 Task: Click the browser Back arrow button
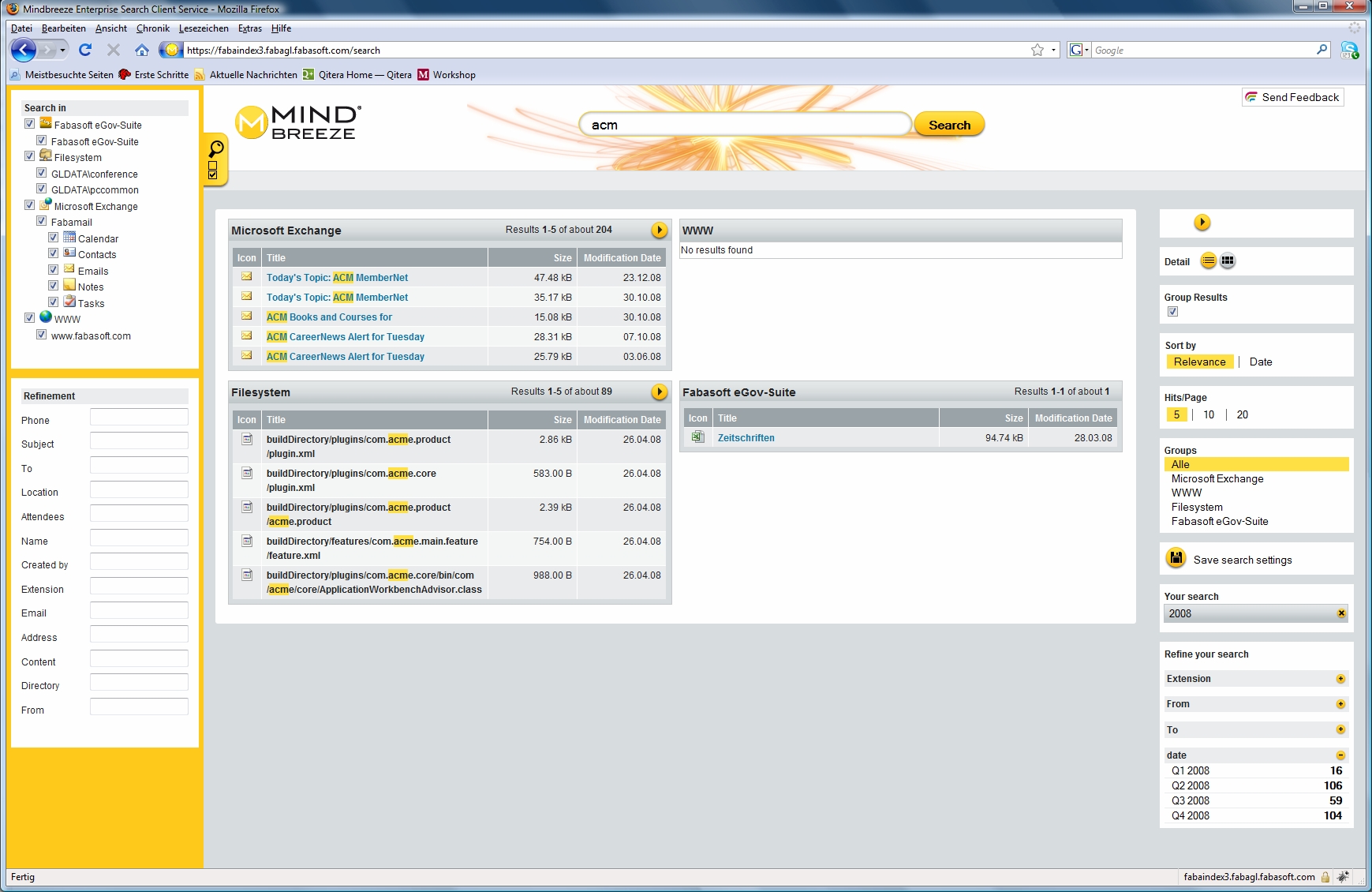[x=24, y=51]
